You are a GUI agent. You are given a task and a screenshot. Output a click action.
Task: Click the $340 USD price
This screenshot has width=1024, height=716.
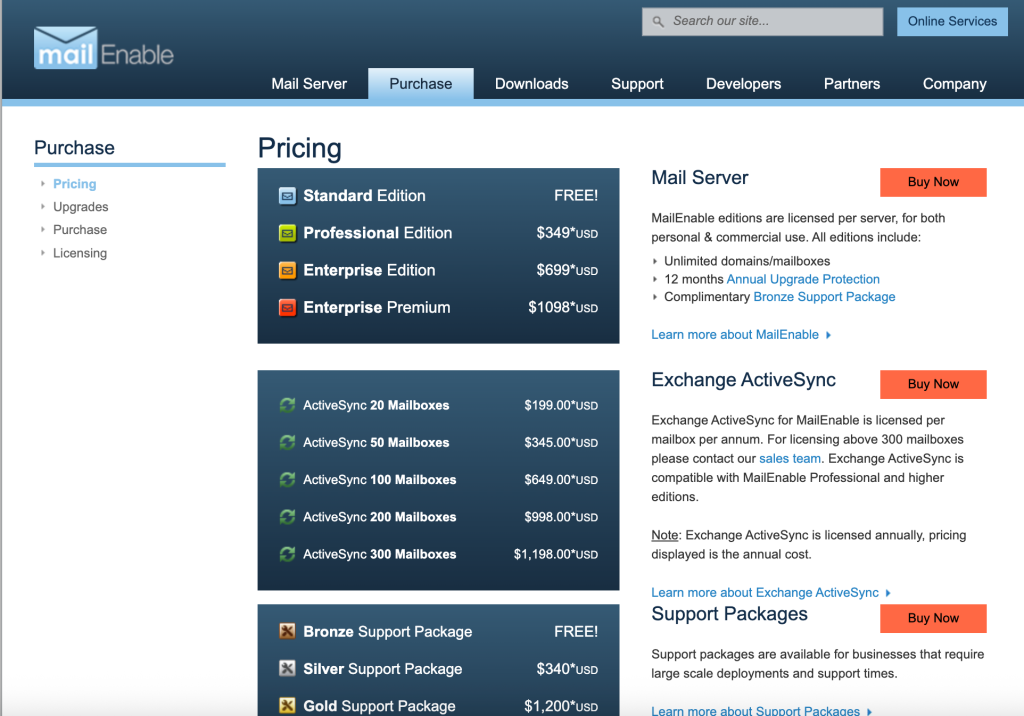(x=567, y=669)
